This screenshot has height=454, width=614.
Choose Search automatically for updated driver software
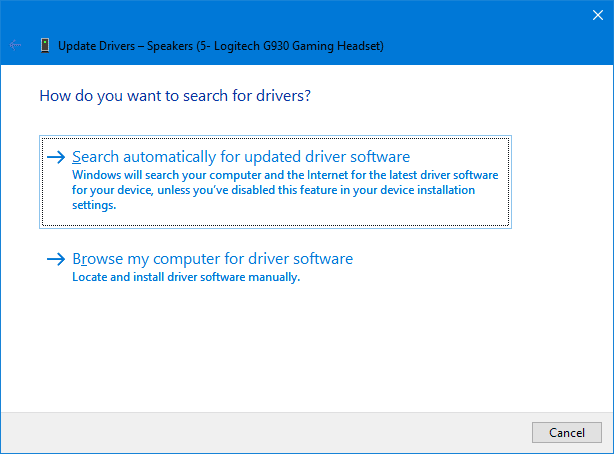(x=275, y=182)
